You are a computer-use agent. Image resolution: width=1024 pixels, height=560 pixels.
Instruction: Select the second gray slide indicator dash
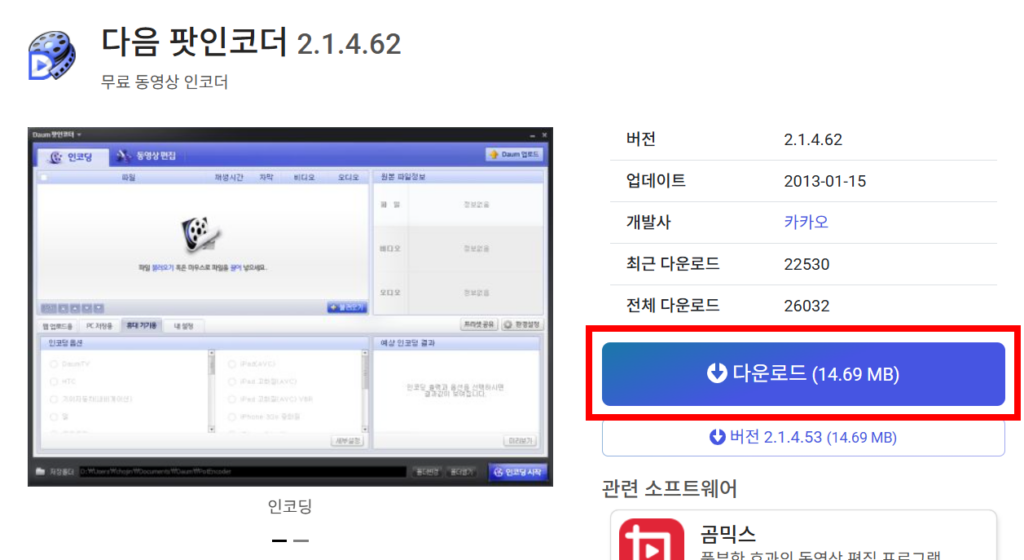(x=300, y=540)
